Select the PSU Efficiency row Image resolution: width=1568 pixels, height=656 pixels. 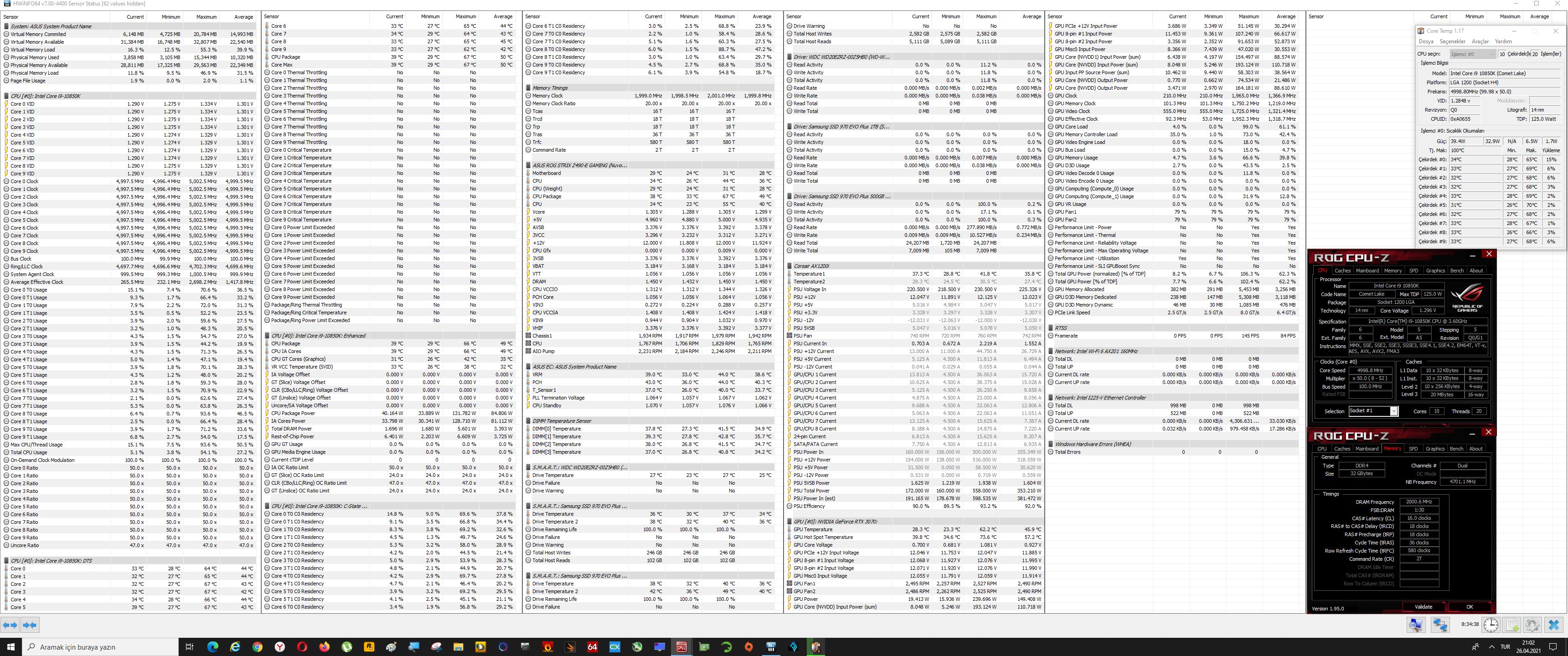click(x=914, y=506)
